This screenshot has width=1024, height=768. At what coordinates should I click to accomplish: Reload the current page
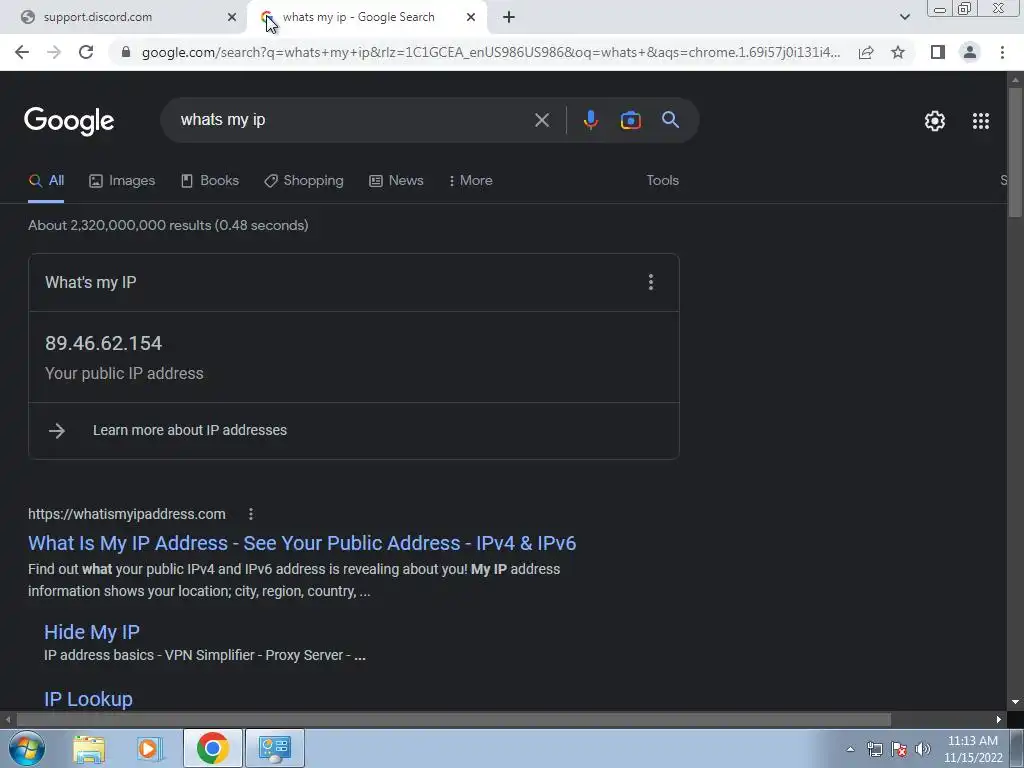tap(86, 52)
